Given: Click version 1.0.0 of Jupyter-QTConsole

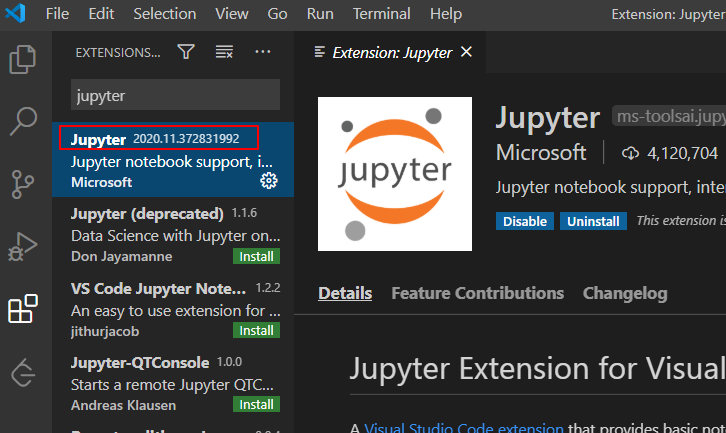Looking at the screenshot, I should pyautogui.click(x=229, y=362).
